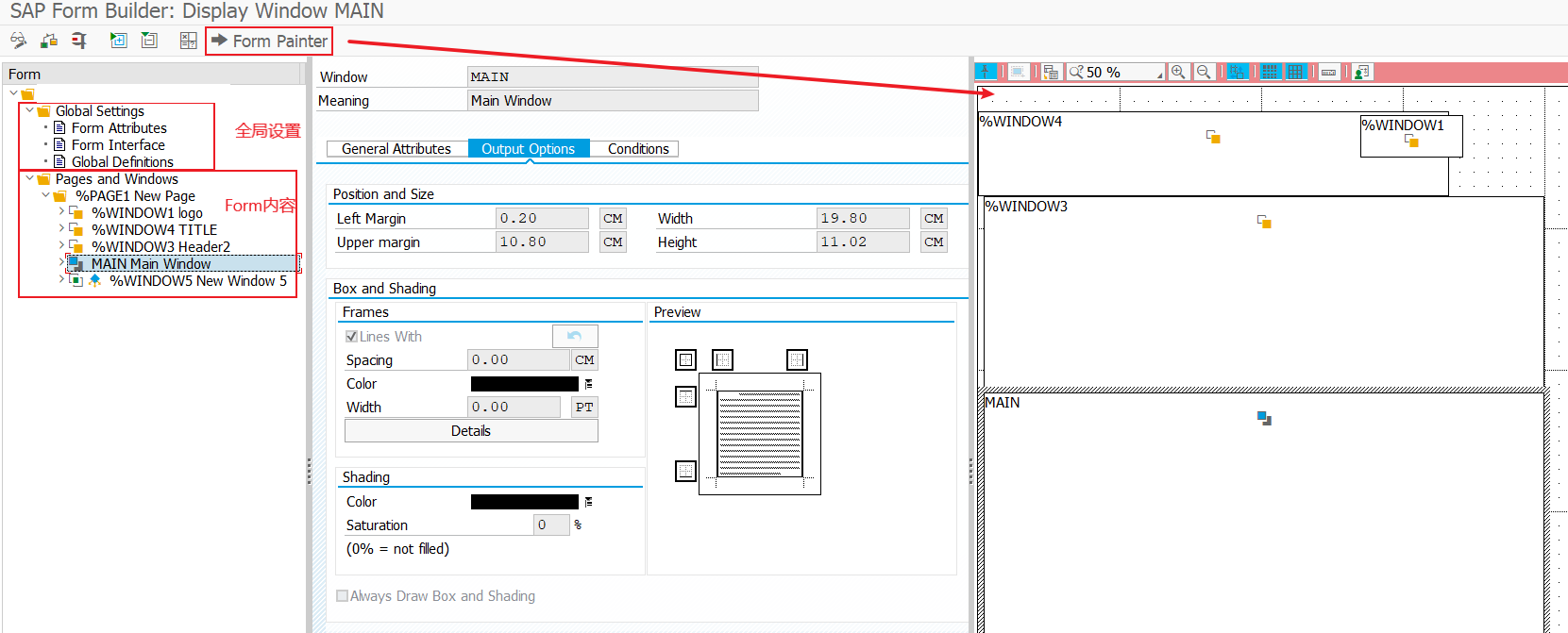Click the Window name field MAIN
This screenshot has width=1568, height=633.
coord(613,76)
